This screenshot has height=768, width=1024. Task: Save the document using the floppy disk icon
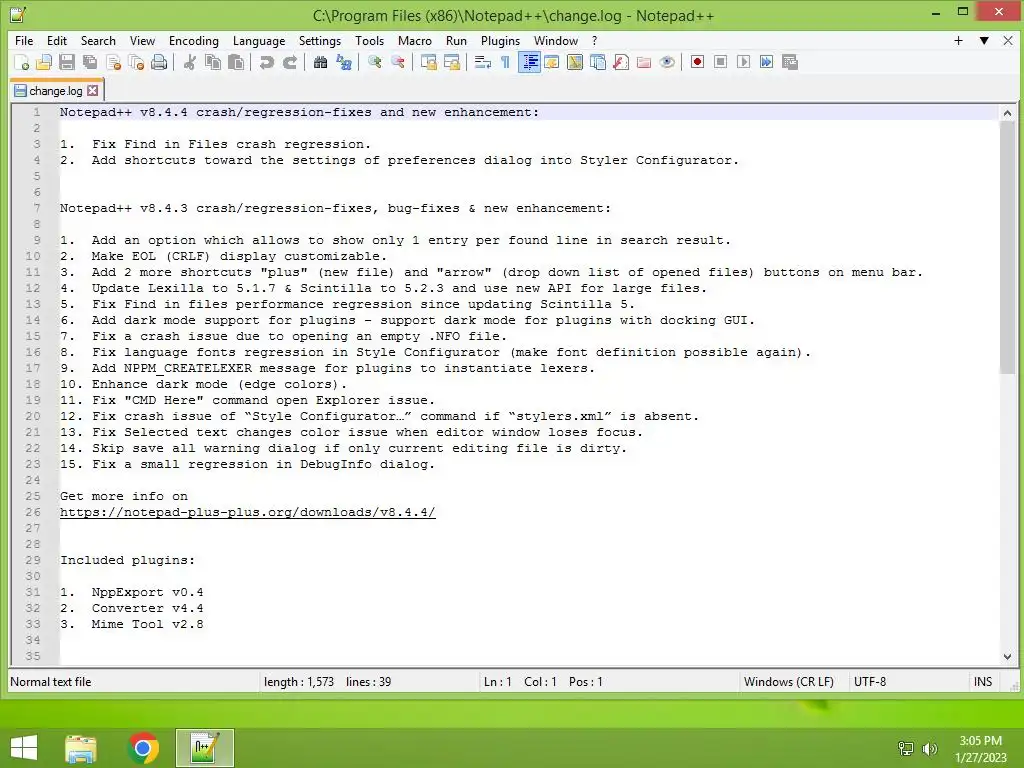(x=67, y=62)
